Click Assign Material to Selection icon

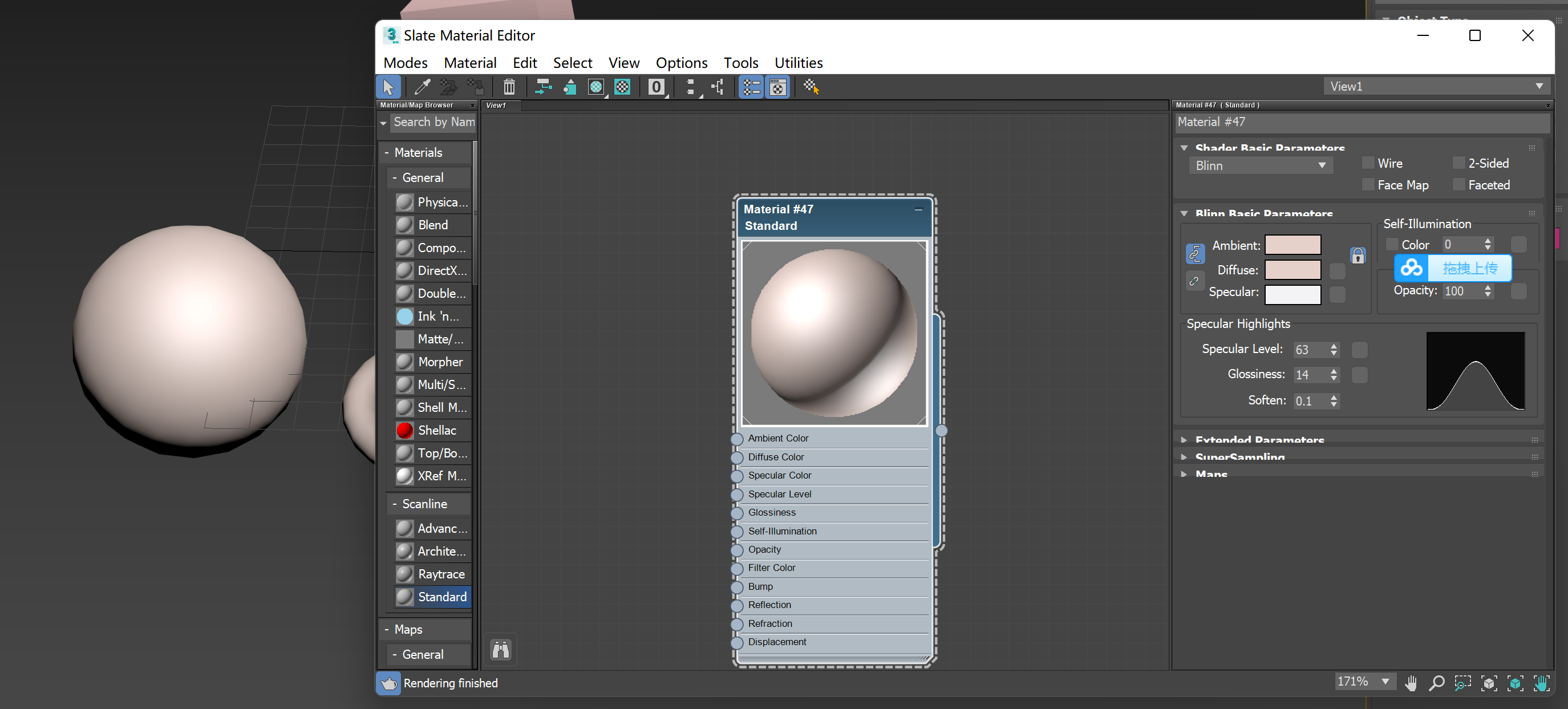pos(475,87)
